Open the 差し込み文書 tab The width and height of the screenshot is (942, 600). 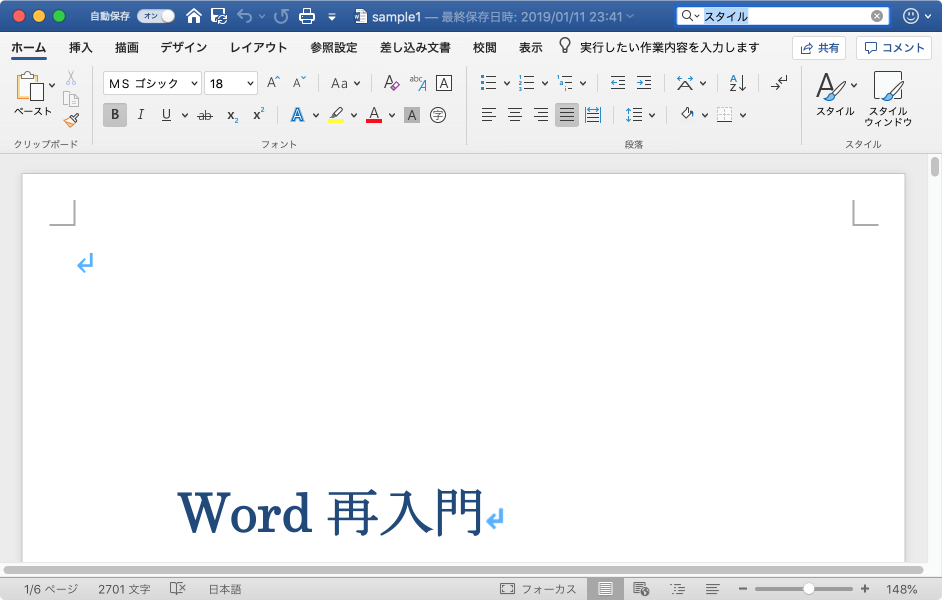pyautogui.click(x=415, y=47)
